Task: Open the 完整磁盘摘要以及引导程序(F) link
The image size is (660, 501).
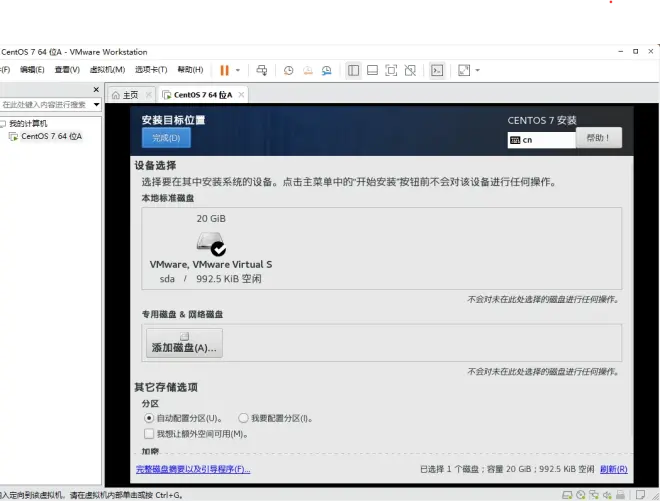Action: (x=193, y=469)
